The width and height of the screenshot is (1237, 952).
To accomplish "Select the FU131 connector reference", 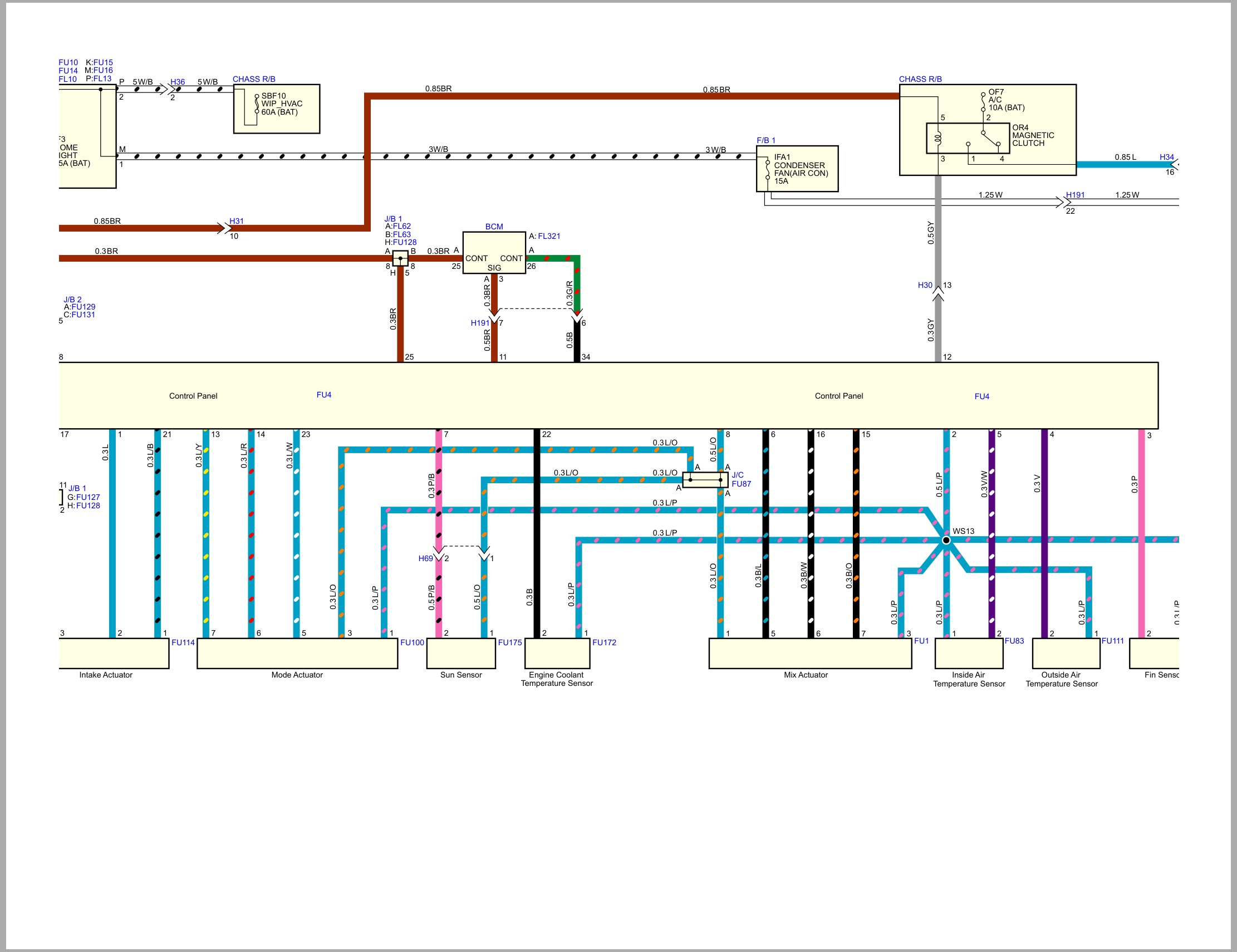I will [84, 315].
